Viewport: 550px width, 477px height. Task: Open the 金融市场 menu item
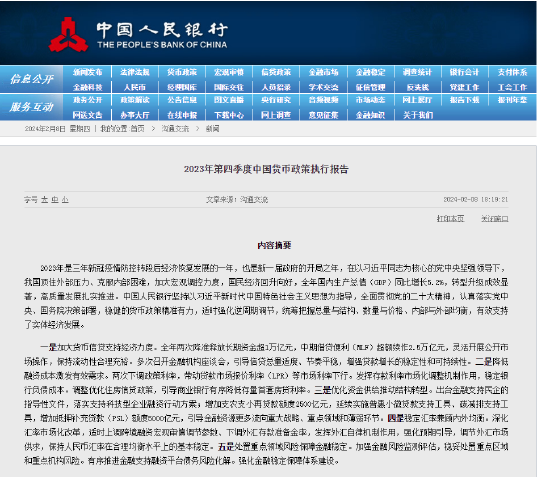pyautogui.click(x=323, y=72)
